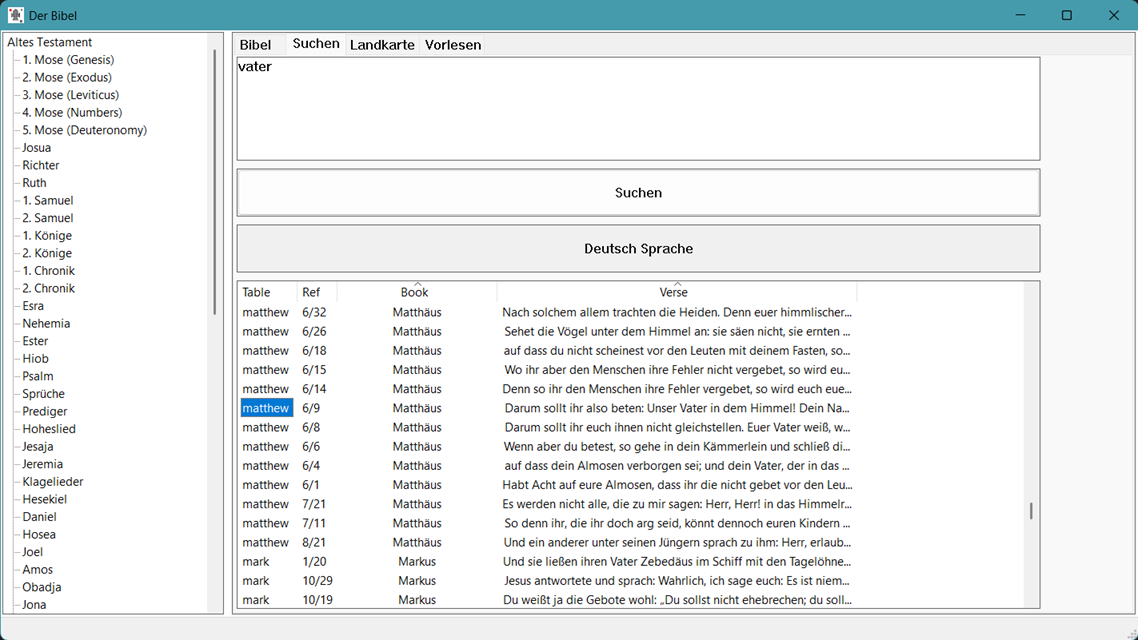Select the verse 'Du weißt ja die Gebote wohl'

pyautogui.click(x=677, y=600)
